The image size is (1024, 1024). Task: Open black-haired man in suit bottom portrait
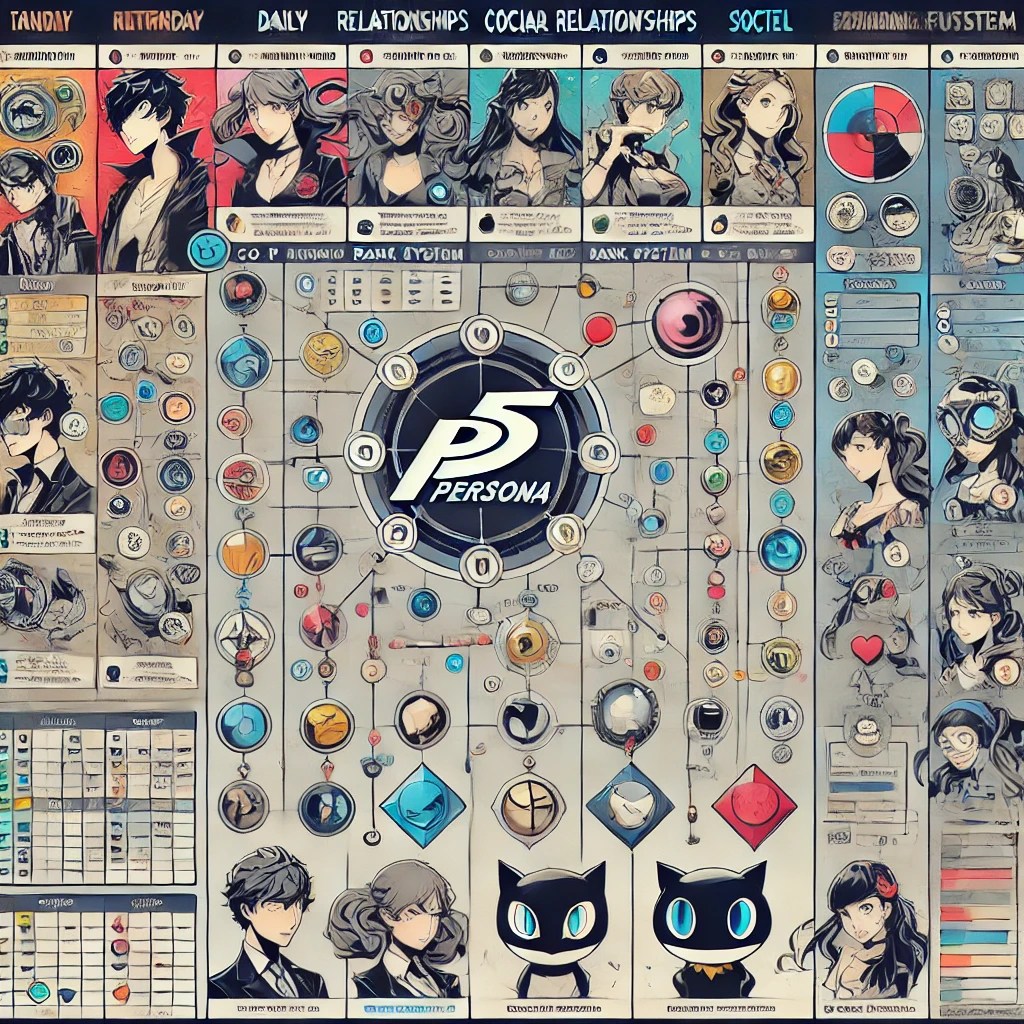pyautogui.click(x=270, y=922)
